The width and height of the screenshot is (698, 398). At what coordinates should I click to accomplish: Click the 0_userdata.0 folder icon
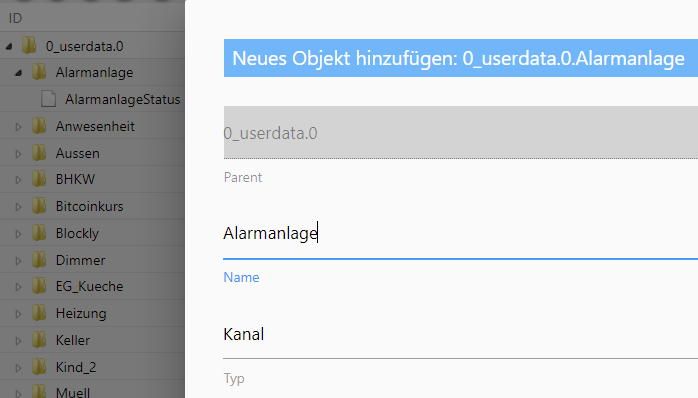29,45
